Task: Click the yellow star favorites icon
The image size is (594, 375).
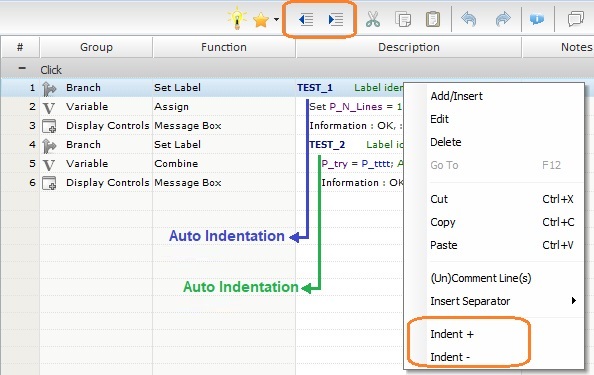Action: [x=261, y=20]
